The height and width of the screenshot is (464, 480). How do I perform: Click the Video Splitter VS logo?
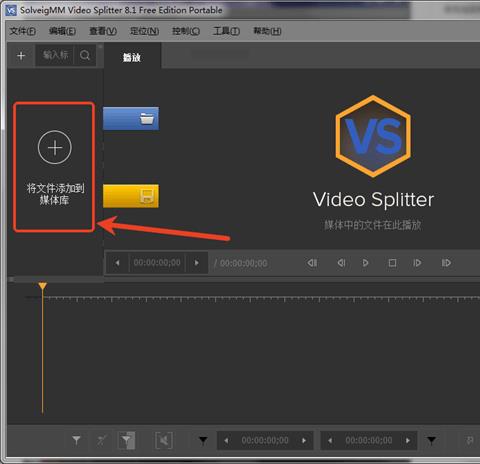click(373, 136)
